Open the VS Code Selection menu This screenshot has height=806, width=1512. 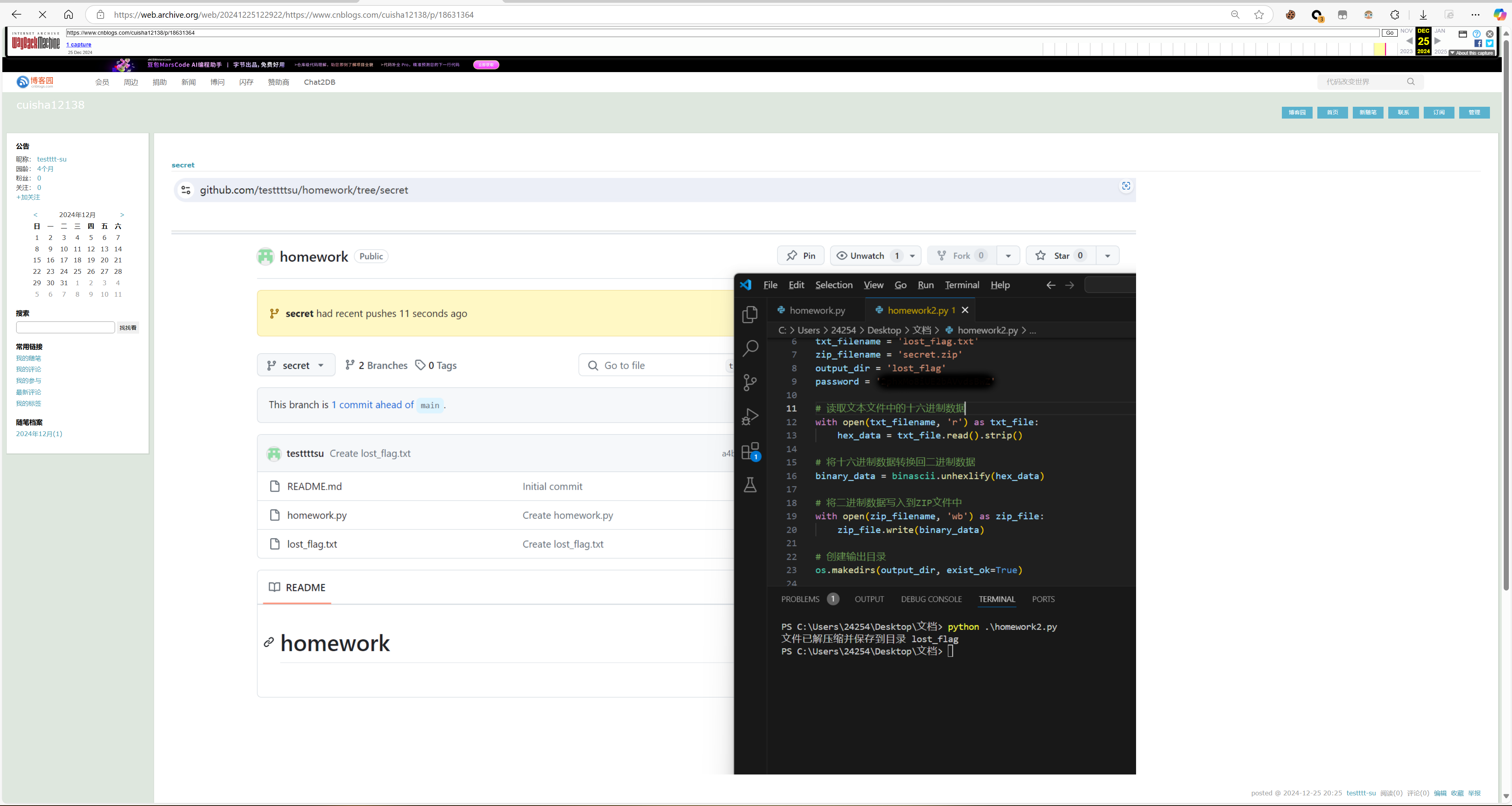coord(833,285)
